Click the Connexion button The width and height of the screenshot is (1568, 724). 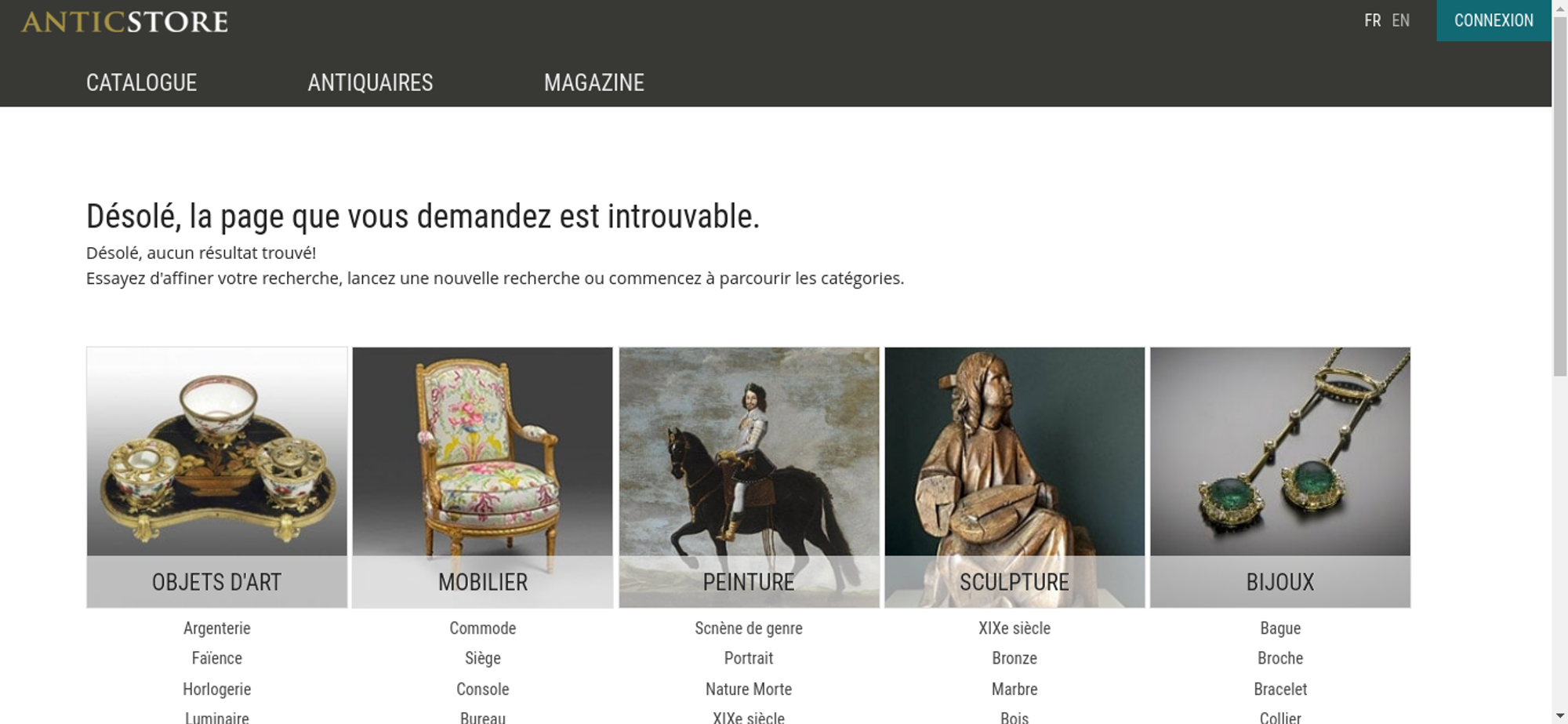[1494, 20]
